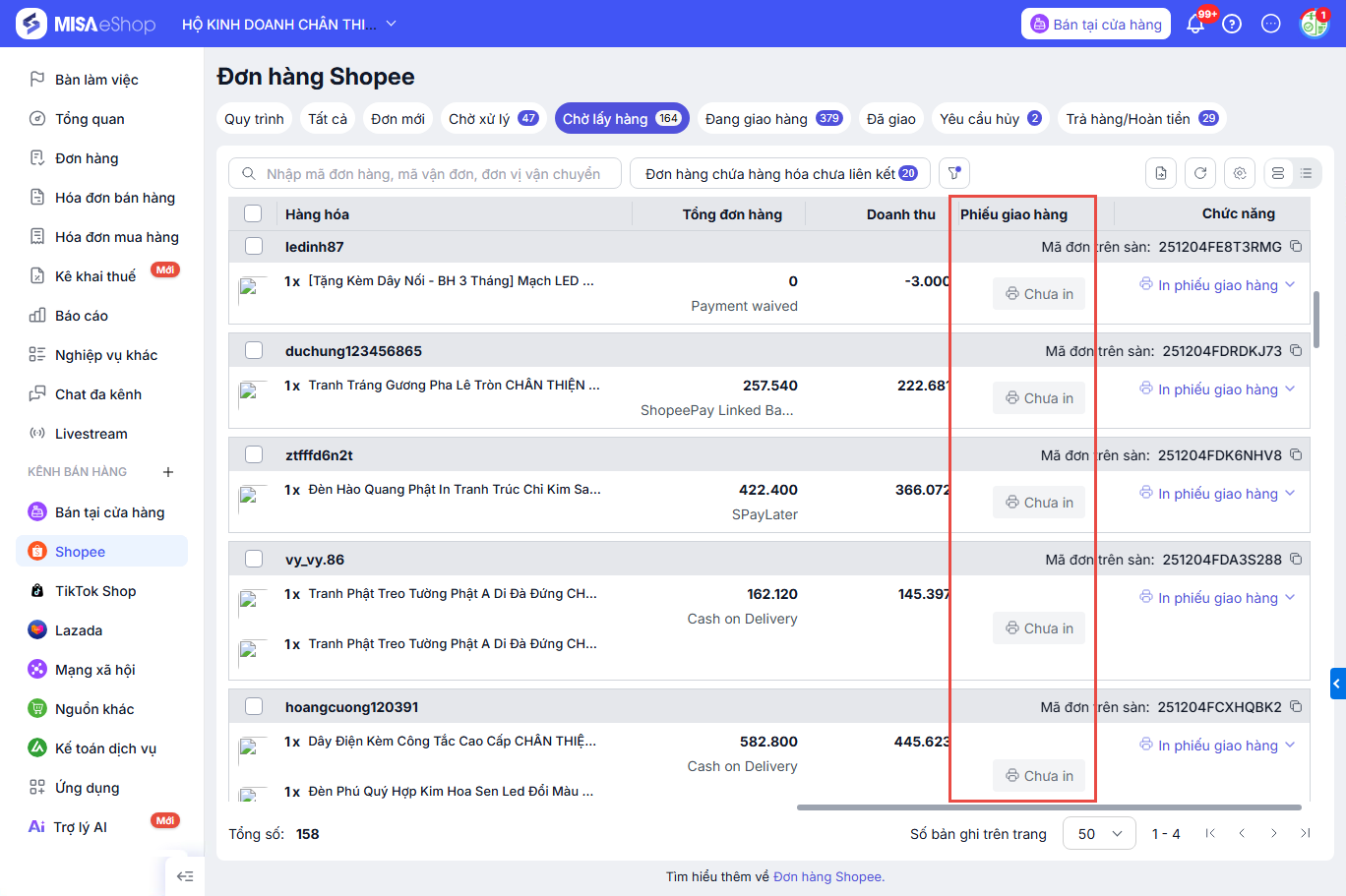The height and width of the screenshot is (896, 1346).
Task: Click the horizontal table scrollbar
Action: click(1049, 807)
